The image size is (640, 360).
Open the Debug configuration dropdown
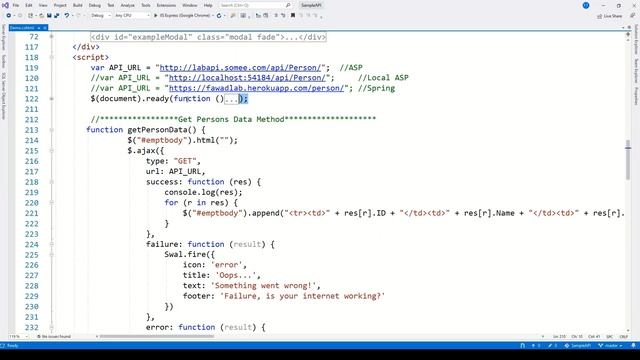(x=100, y=16)
